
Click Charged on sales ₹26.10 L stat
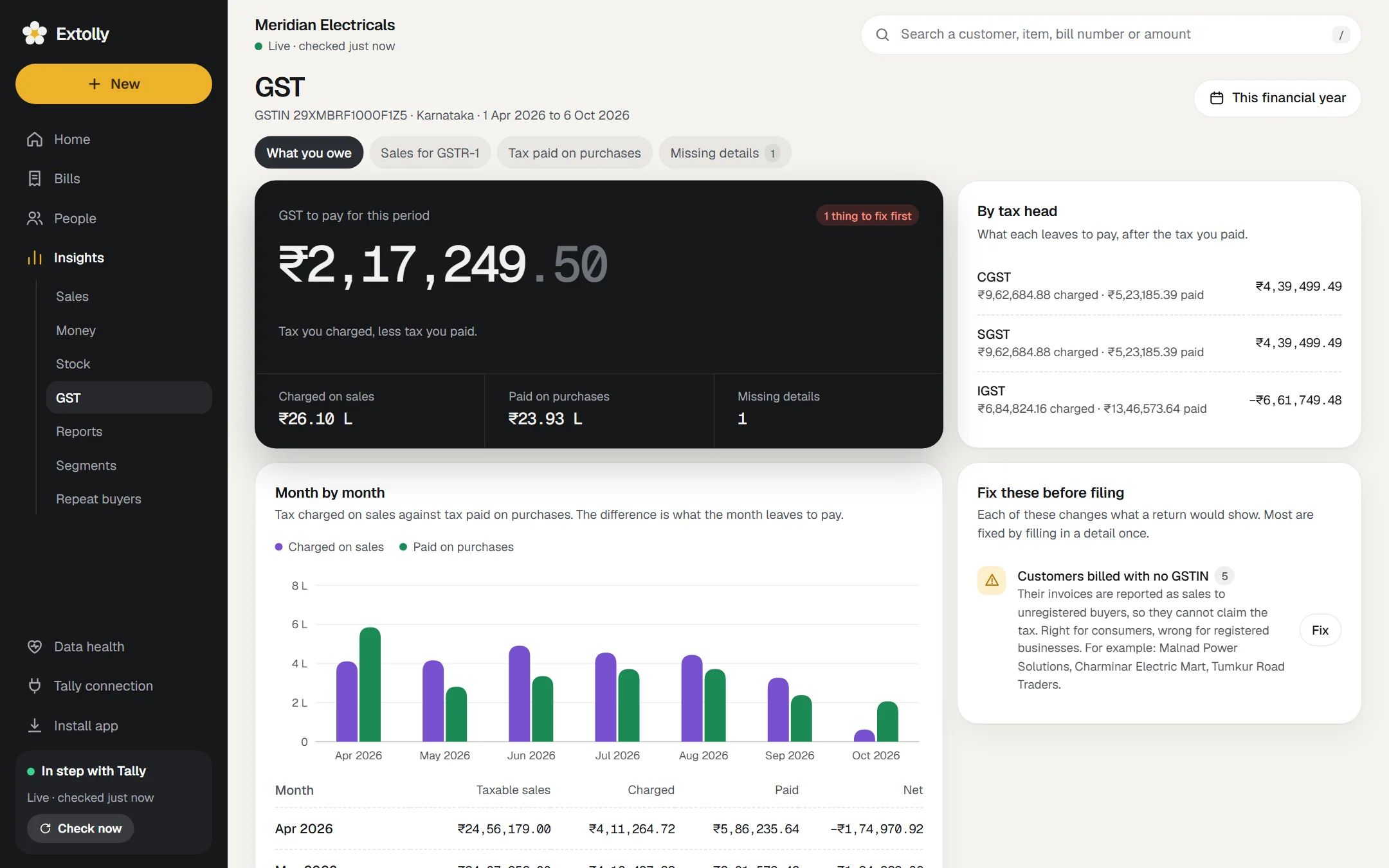[x=370, y=409]
